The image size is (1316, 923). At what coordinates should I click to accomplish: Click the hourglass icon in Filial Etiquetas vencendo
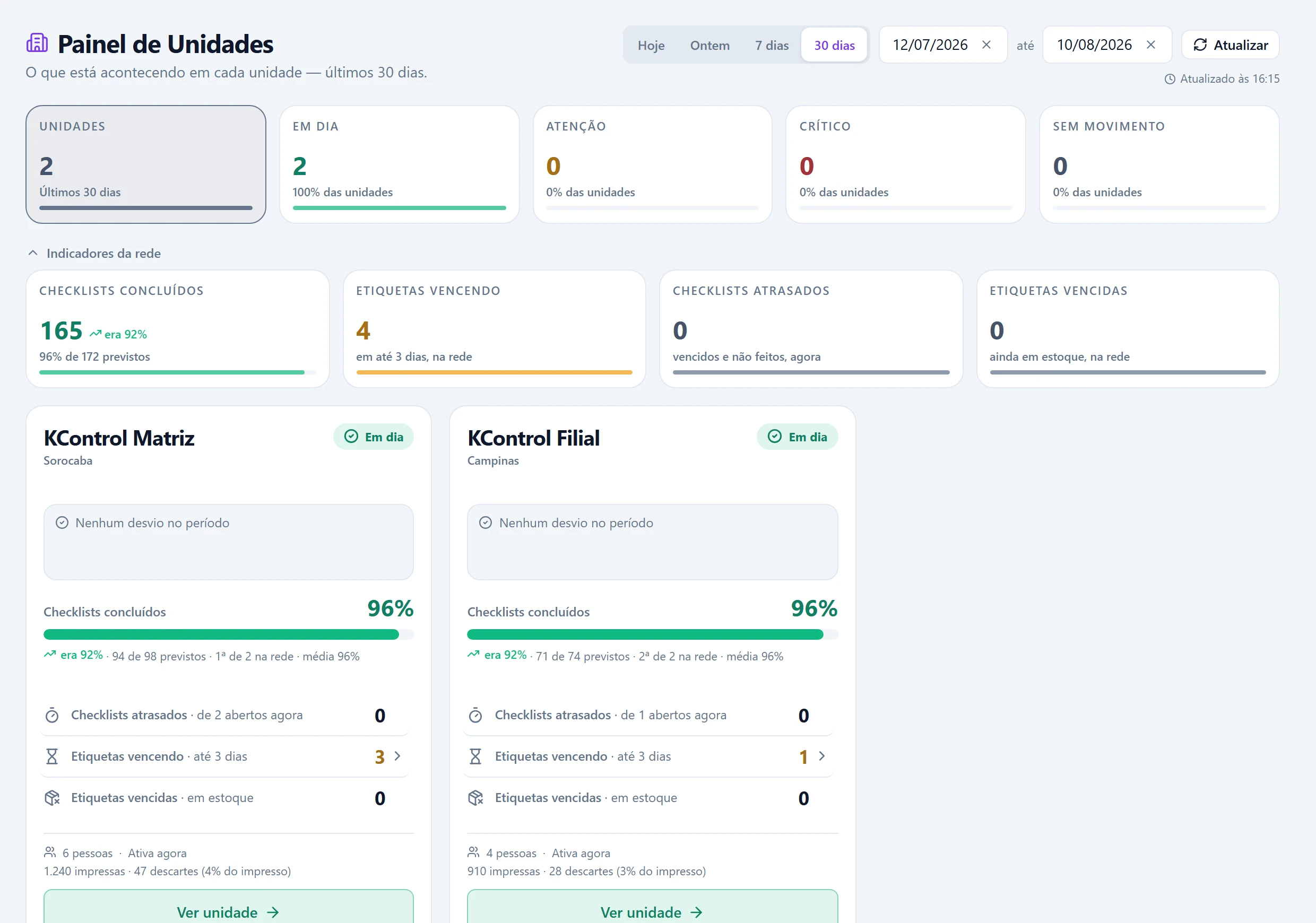click(x=476, y=756)
